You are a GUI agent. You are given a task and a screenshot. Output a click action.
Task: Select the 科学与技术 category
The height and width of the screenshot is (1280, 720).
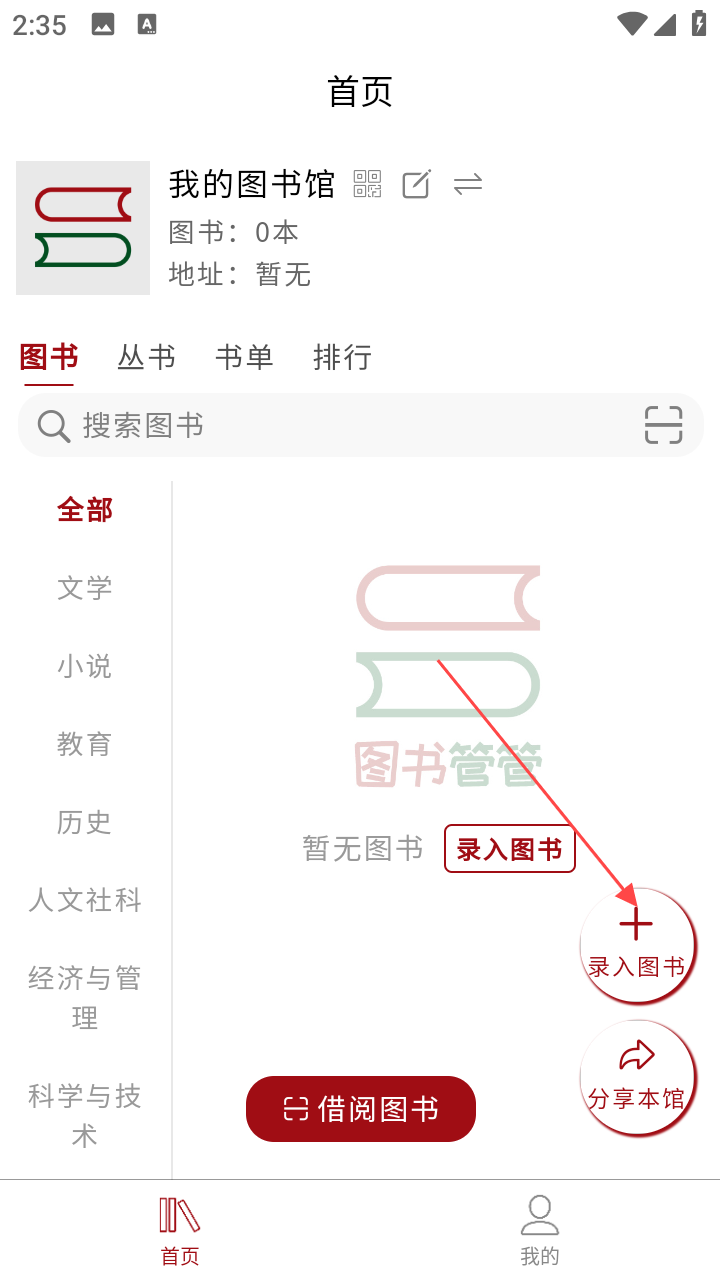click(85, 1116)
